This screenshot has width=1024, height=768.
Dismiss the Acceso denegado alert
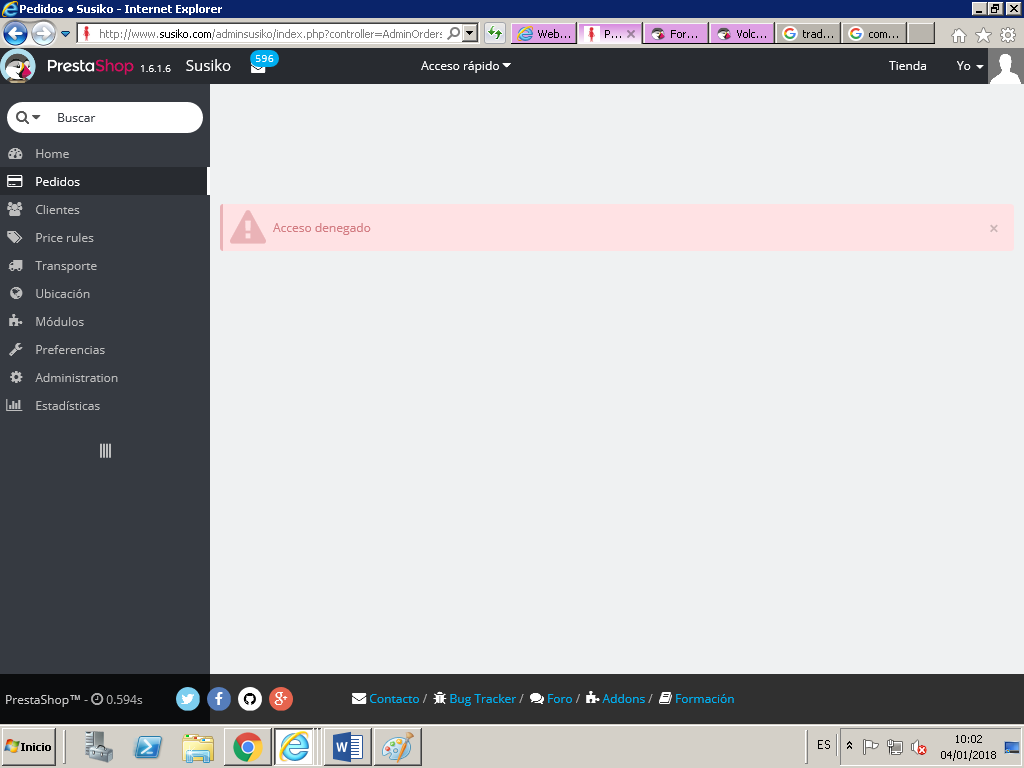click(993, 228)
